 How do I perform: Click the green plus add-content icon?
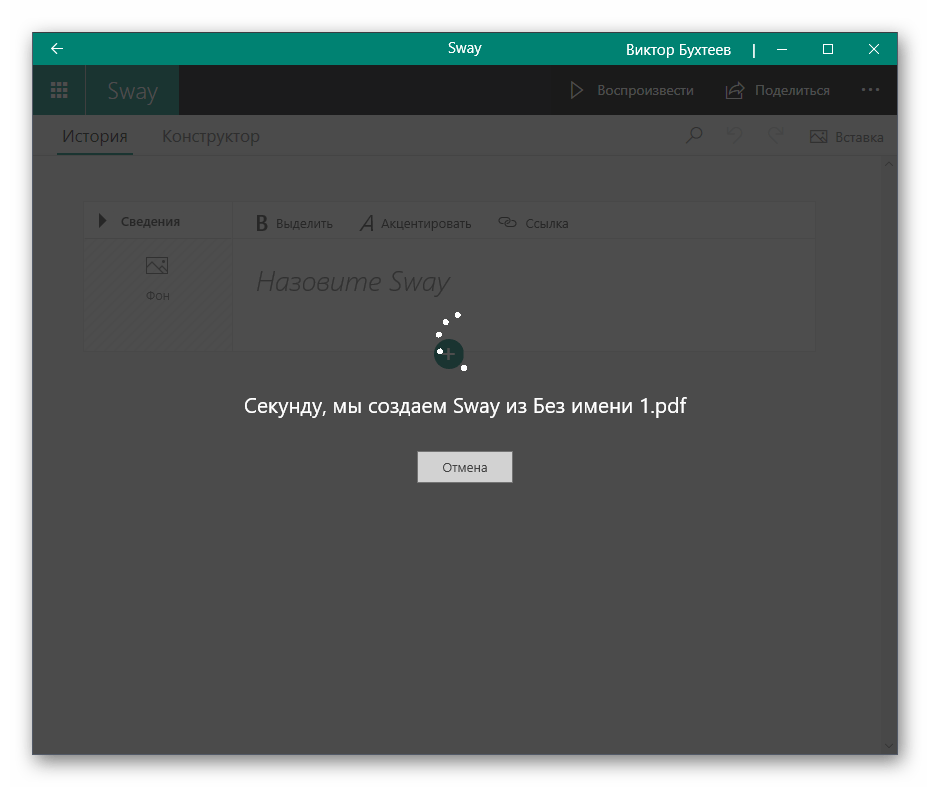tap(449, 353)
